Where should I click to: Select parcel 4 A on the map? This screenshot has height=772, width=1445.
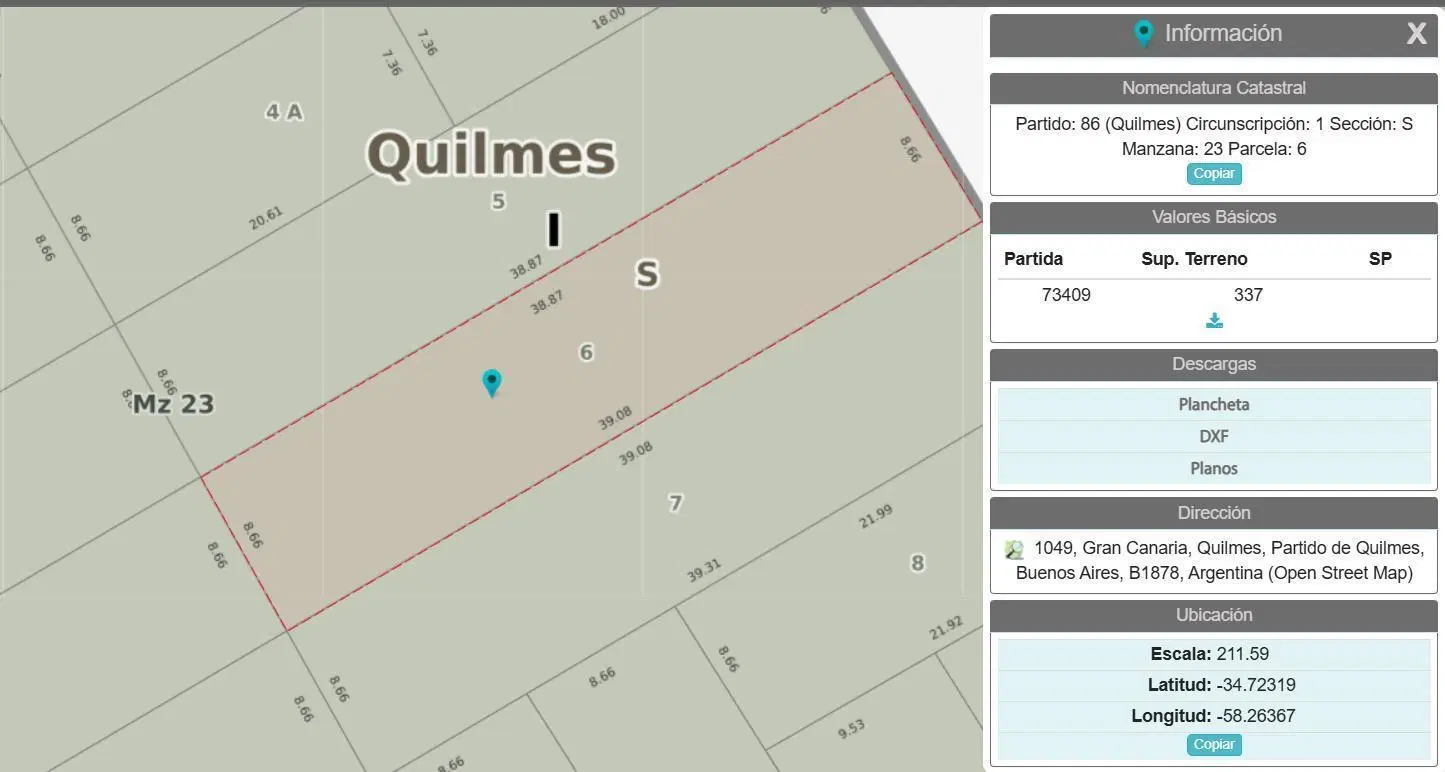point(284,112)
